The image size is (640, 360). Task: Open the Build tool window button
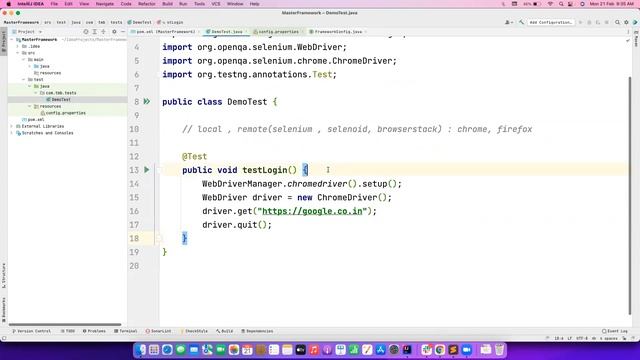coord(224,331)
